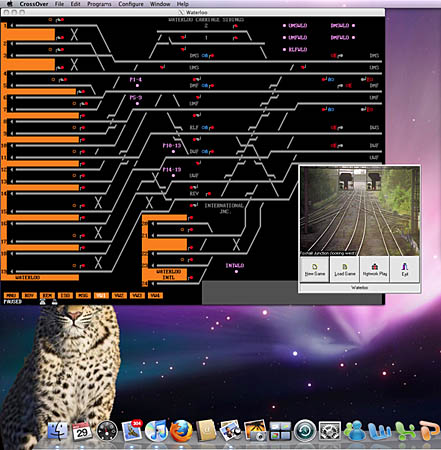441x450 pixels.
Task: Click the WATERLOO INTL station label
Action: click(168, 275)
